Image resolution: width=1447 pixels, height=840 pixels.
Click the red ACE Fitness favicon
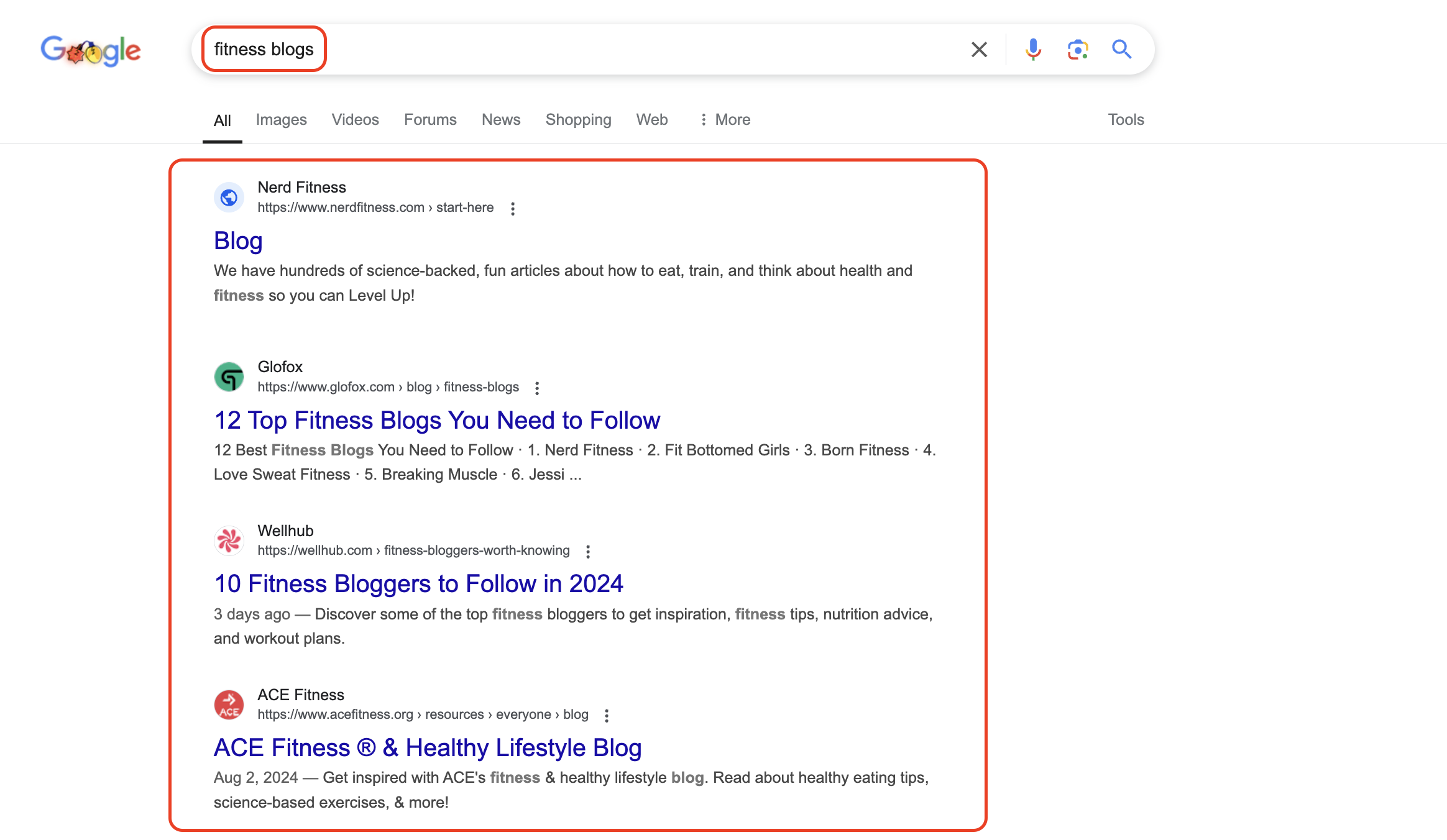pyautogui.click(x=229, y=705)
